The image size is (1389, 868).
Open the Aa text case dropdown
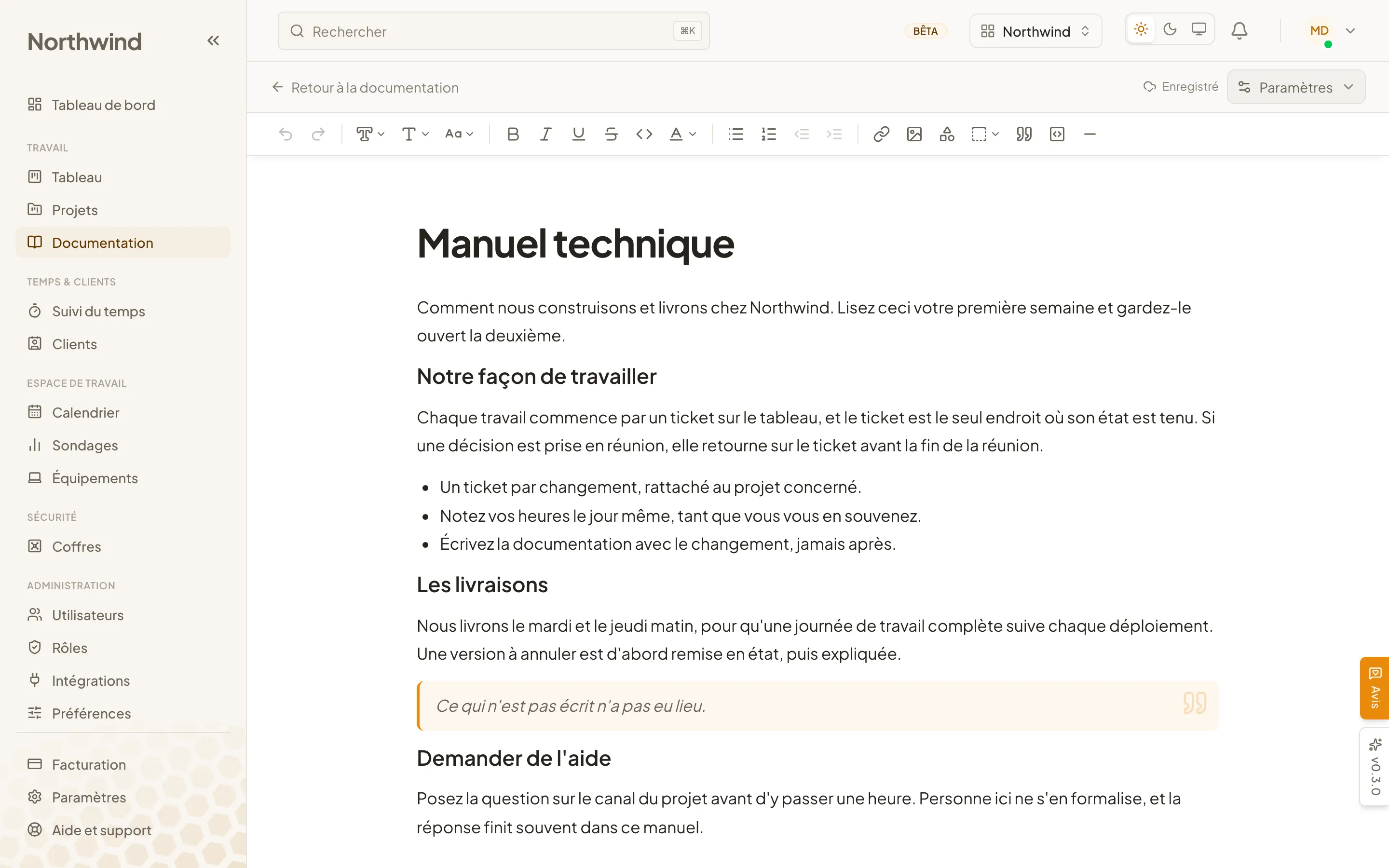coord(459,135)
